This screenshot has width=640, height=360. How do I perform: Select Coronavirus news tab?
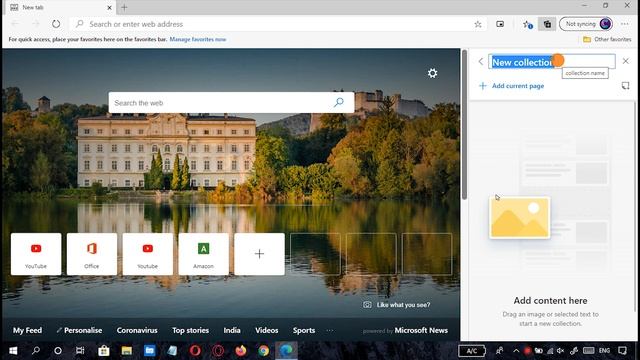(x=137, y=330)
